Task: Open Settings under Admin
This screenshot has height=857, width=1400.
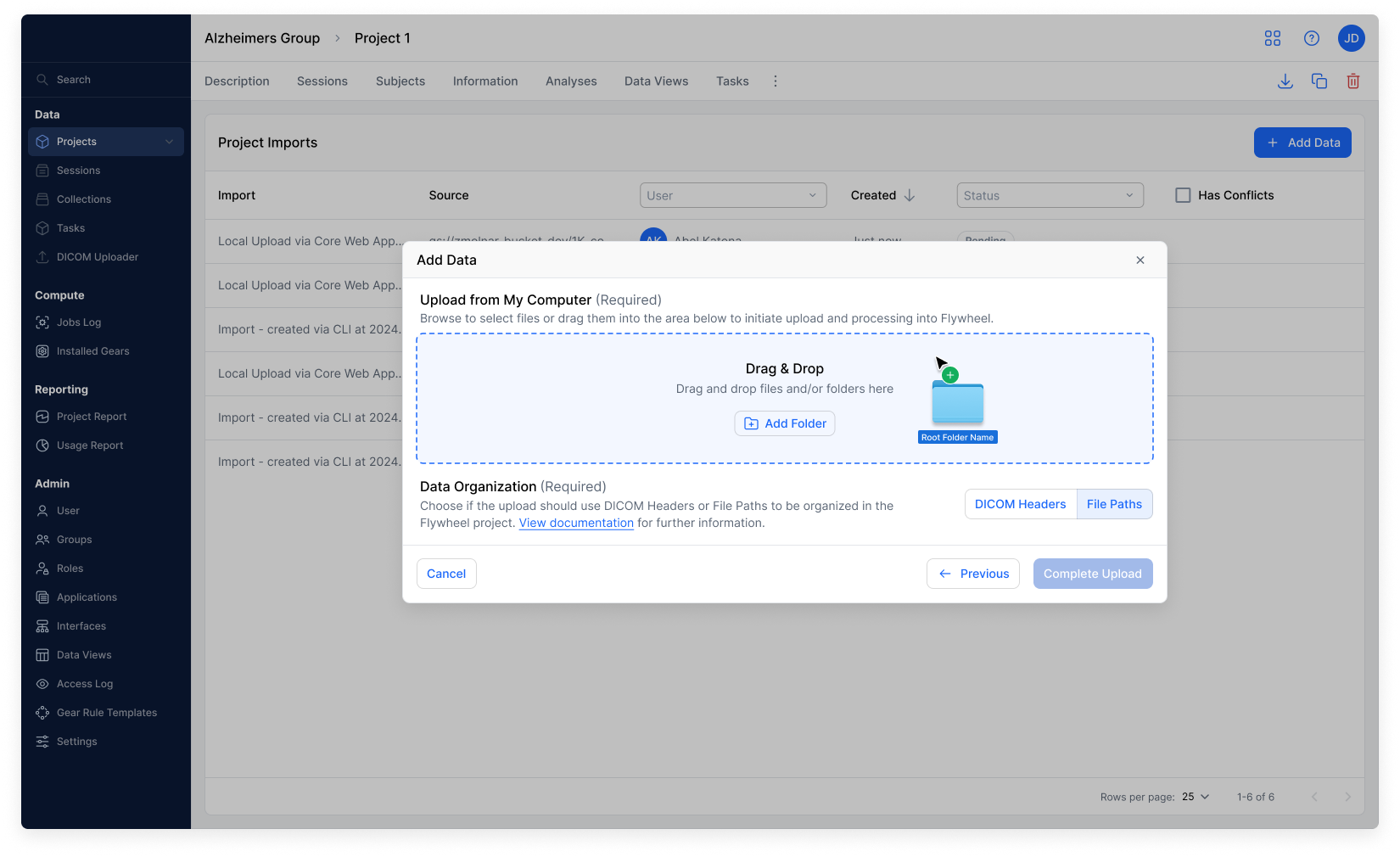Action: point(106,742)
